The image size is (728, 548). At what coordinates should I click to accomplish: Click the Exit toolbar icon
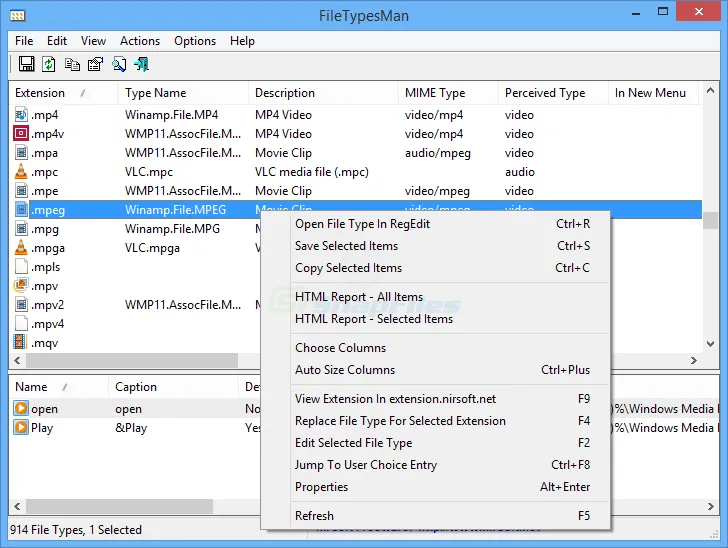click(x=142, y=65)
